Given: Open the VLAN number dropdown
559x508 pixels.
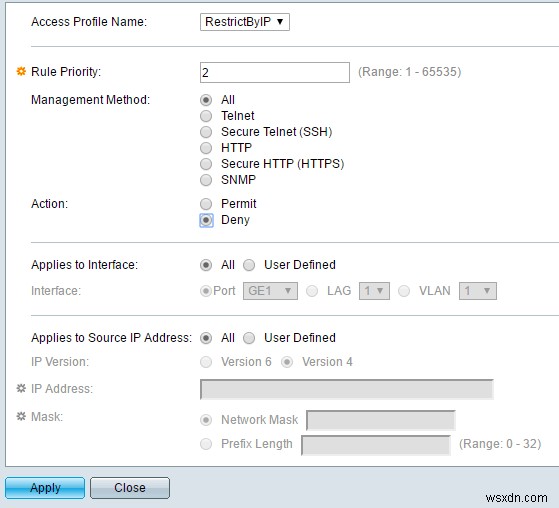Looking at the screenshot, I should click(x=477, y=291).
